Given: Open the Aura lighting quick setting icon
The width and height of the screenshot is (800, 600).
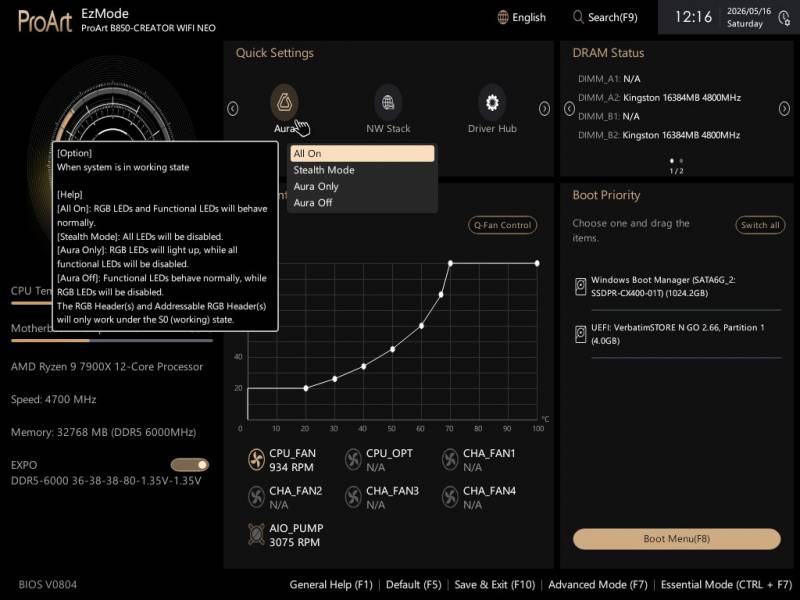Looking at the screenshot, I should (x=284, y=102).
